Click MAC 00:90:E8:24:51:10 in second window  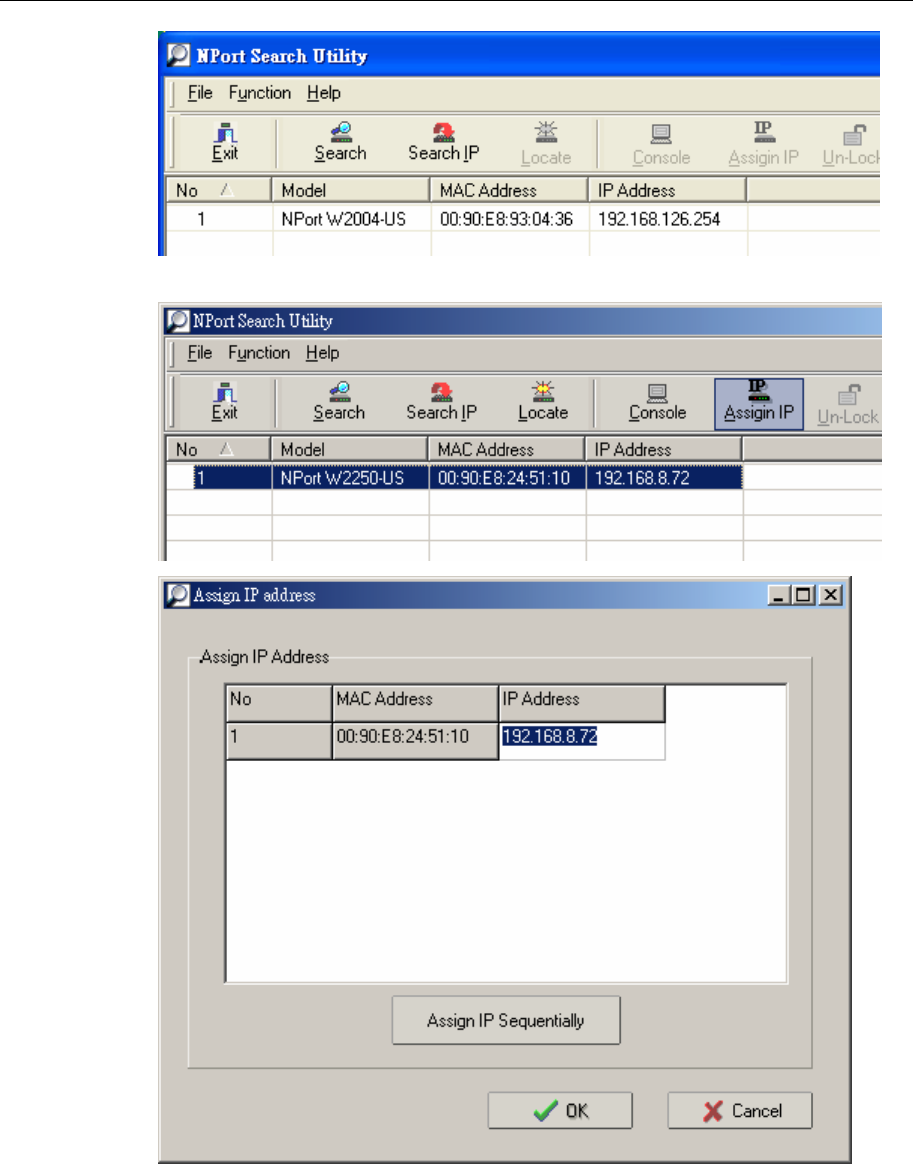click(508, 477)
